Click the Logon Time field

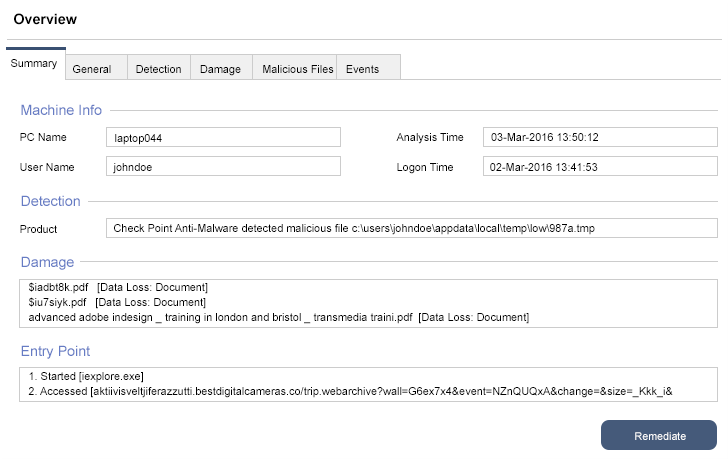point(600,167)
